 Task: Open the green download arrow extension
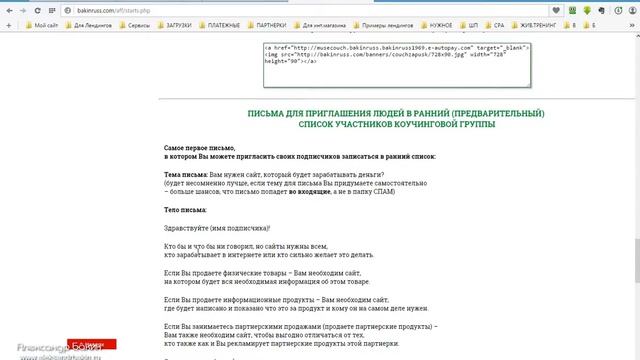(x=587, y=11)
